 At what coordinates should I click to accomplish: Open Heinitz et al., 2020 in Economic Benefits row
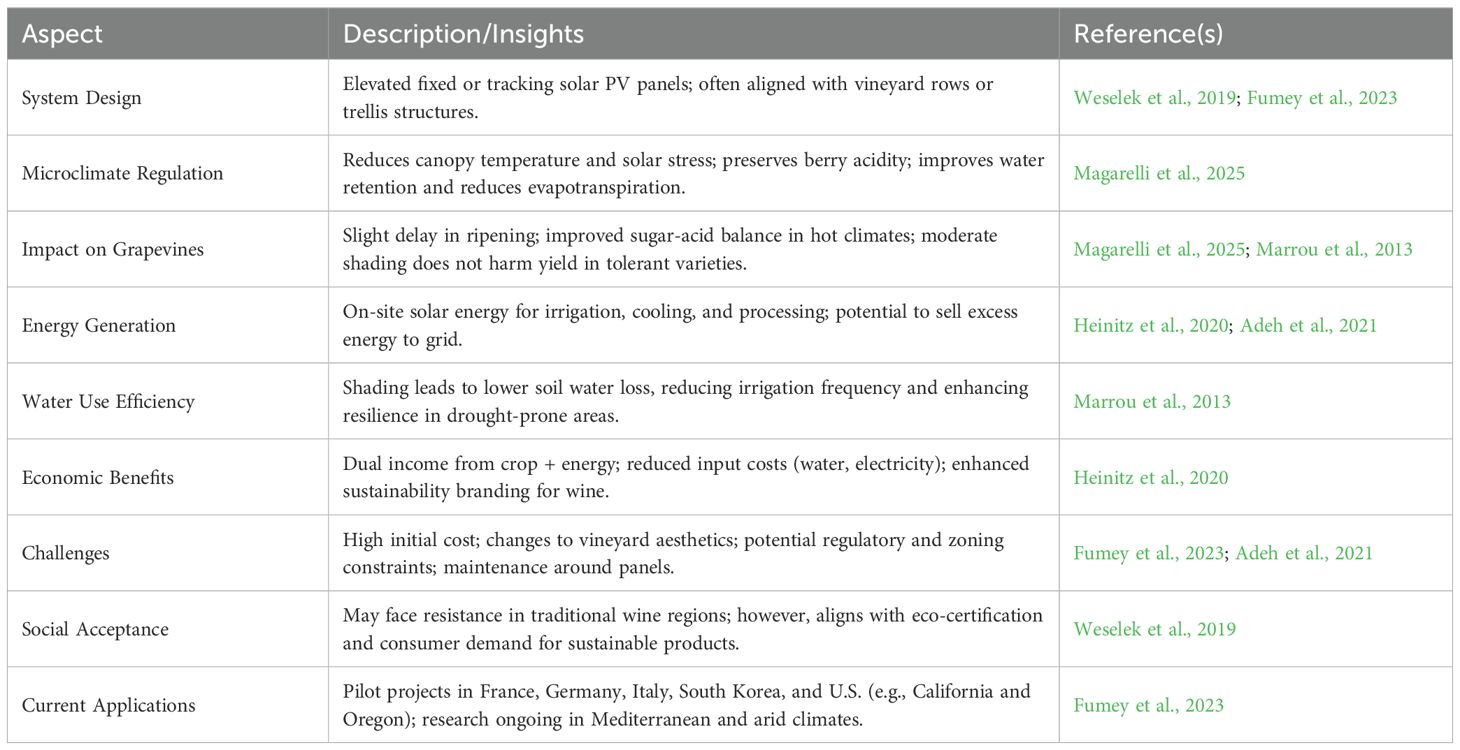[x=1151, y=477]
